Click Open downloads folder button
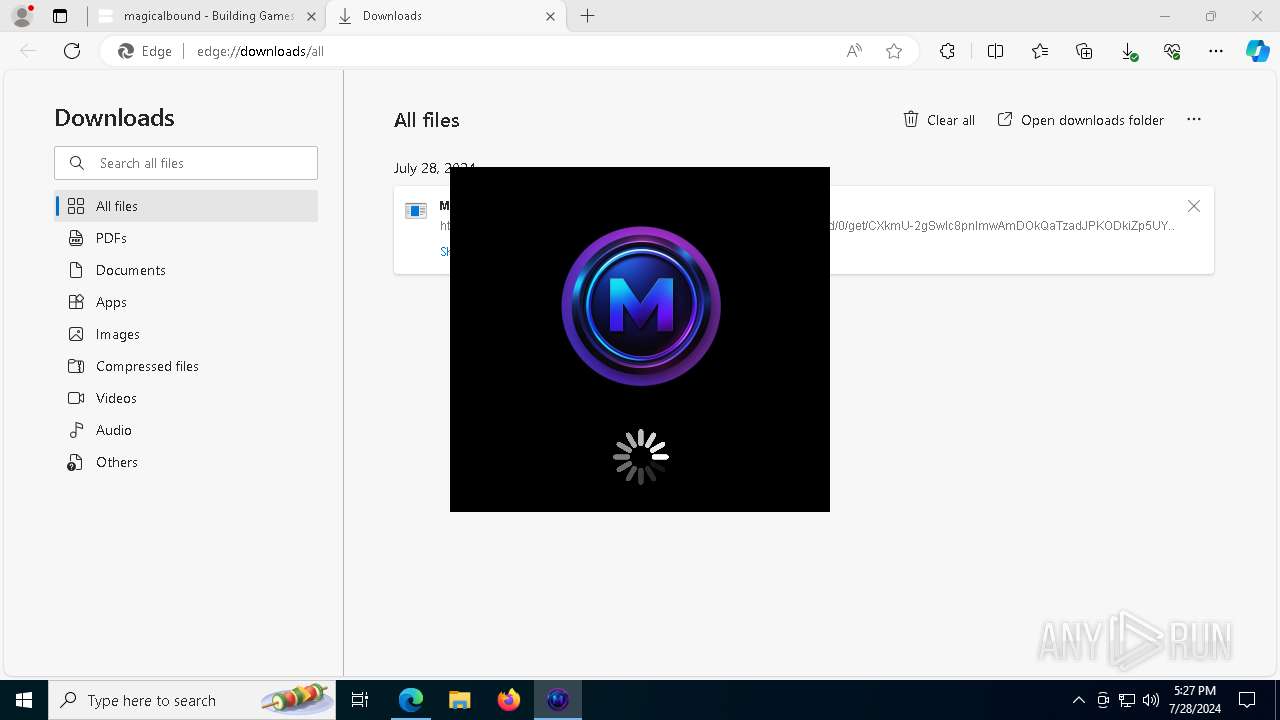 click(1080, 120)
